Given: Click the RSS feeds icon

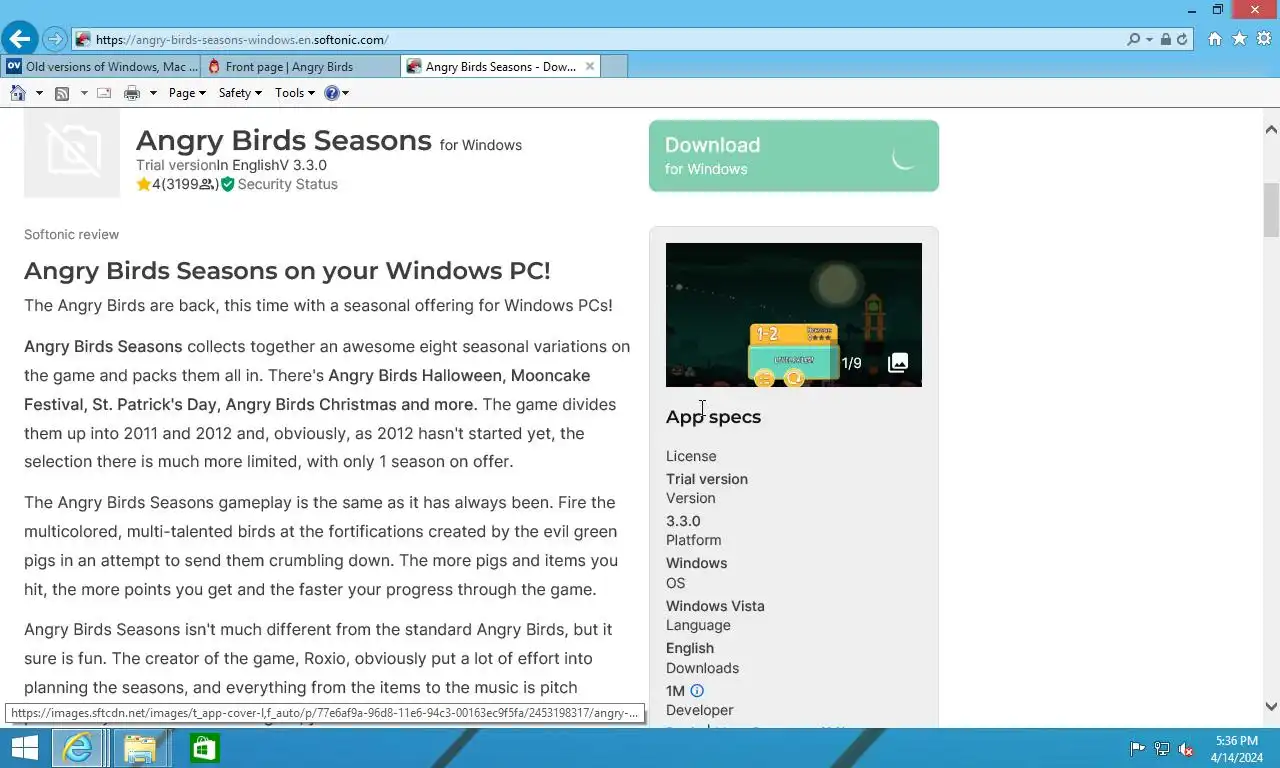Looking at the screenshot, I should tap(62, 93).
